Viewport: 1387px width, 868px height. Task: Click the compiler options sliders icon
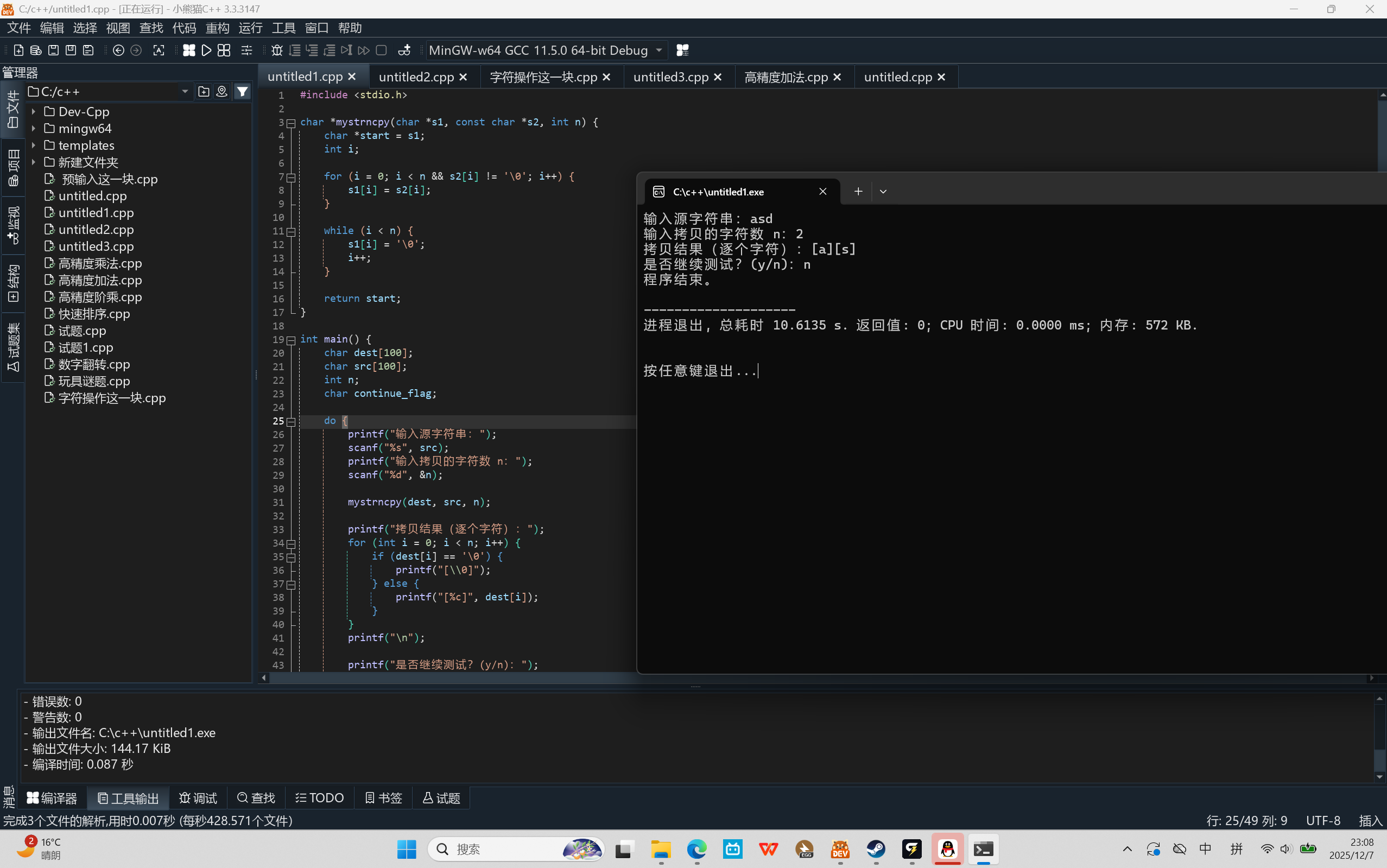click(247, 50)
